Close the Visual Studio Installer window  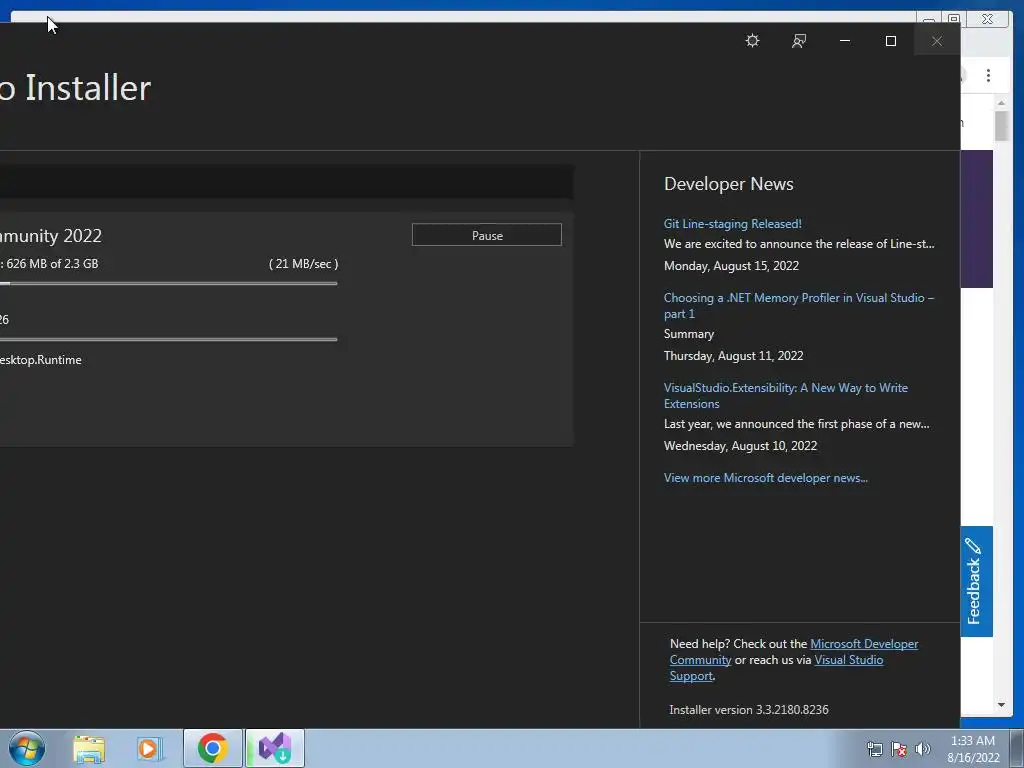tap(936, 40)
